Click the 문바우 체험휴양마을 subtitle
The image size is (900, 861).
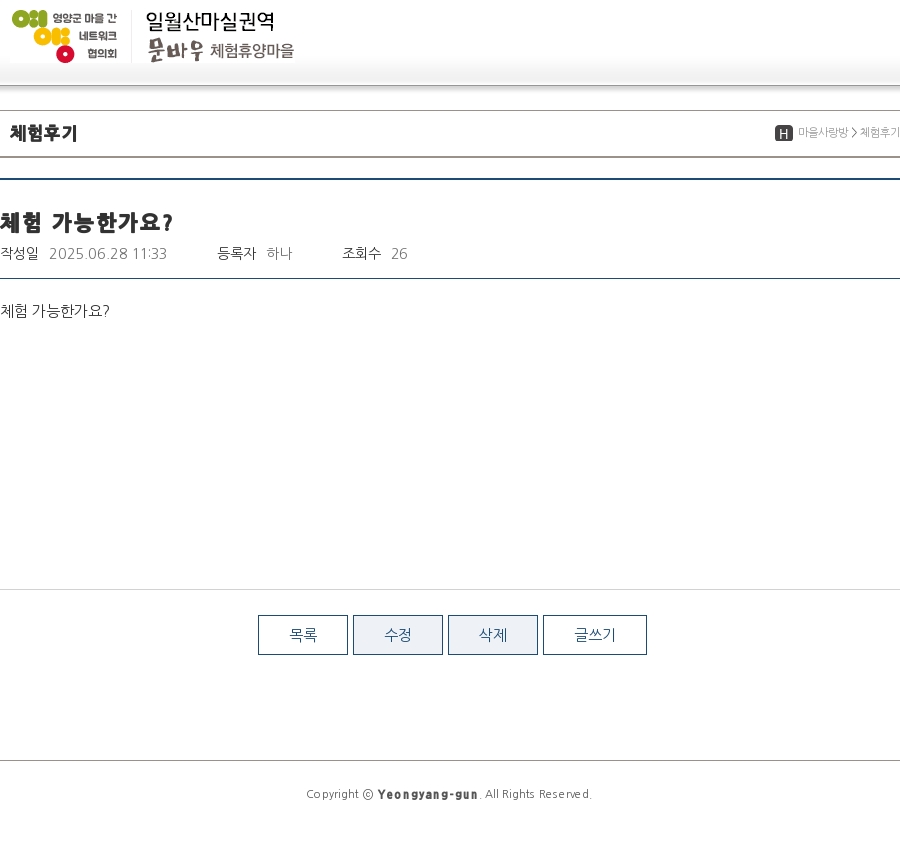[221, 50]
